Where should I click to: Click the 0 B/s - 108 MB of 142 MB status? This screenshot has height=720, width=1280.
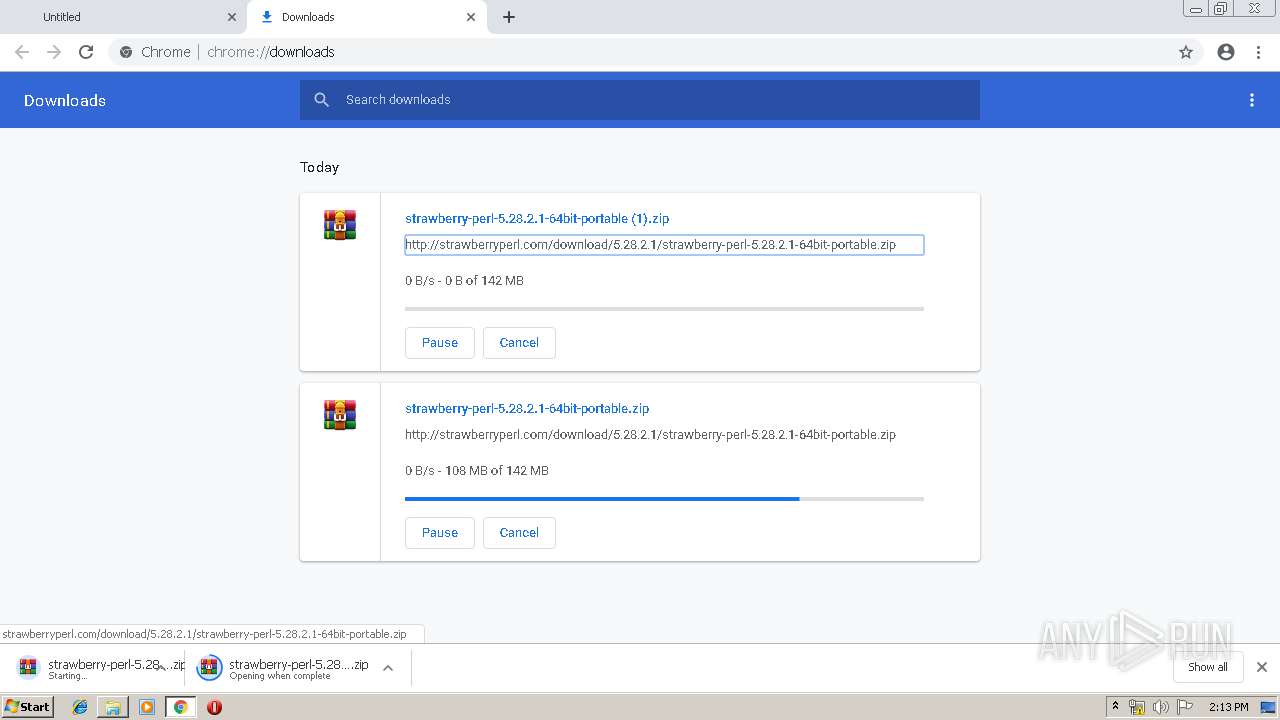[x=477, y=470]
